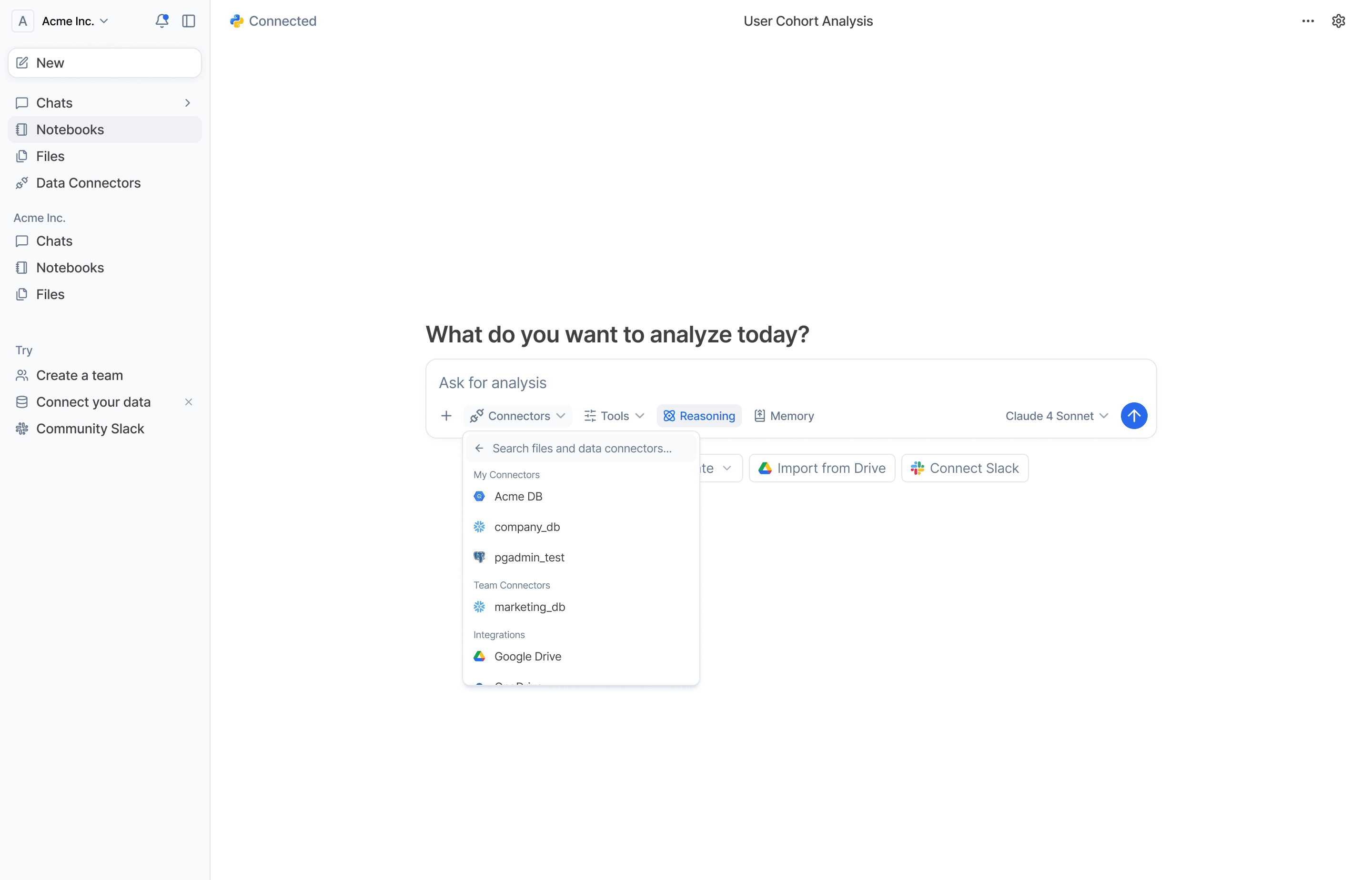Click the Import from Drive button
1372x880 pixels.
point(822,469)
